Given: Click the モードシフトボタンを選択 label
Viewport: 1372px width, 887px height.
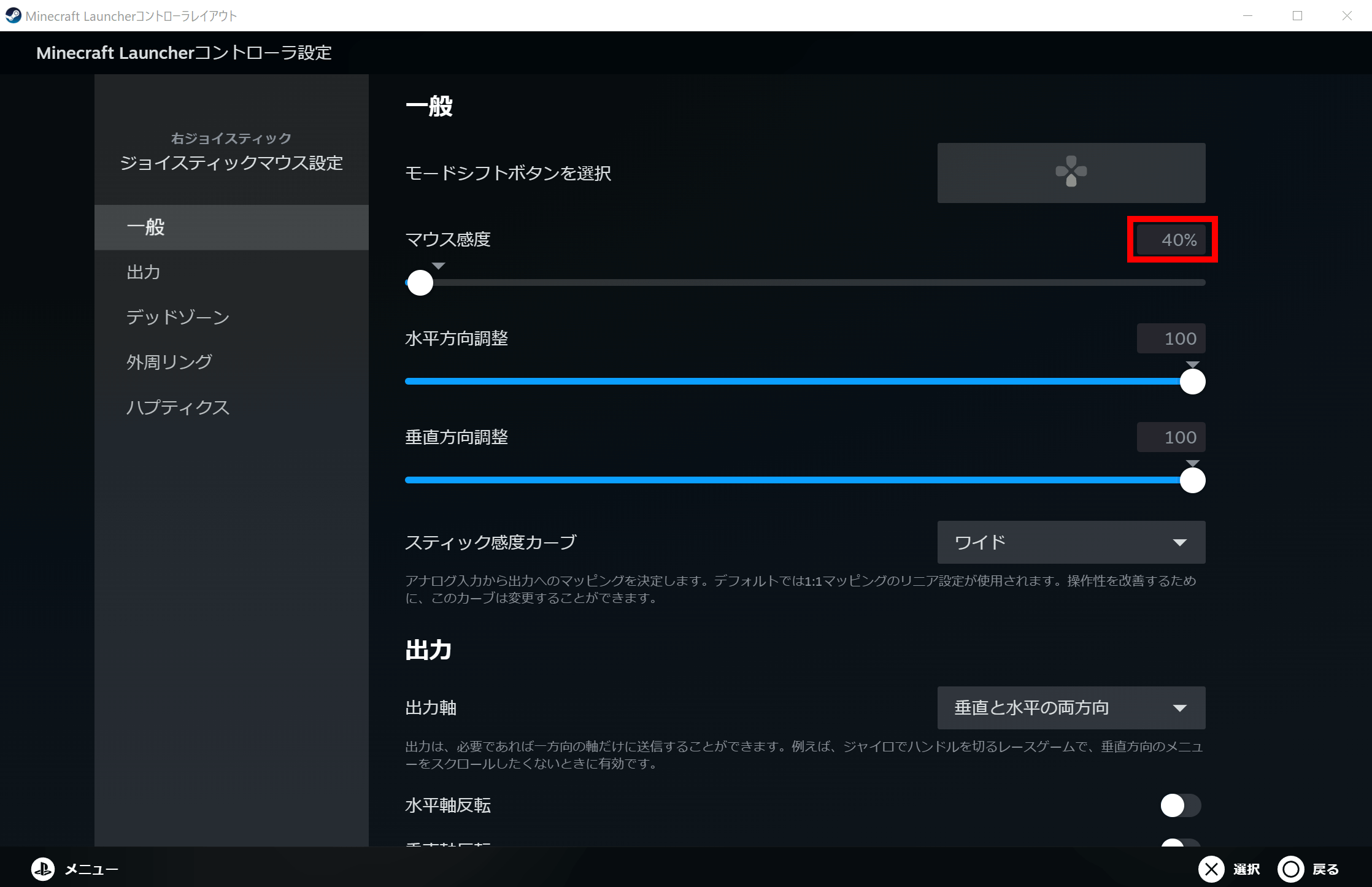Looking at the screenshot, I should tap(508, 174).
